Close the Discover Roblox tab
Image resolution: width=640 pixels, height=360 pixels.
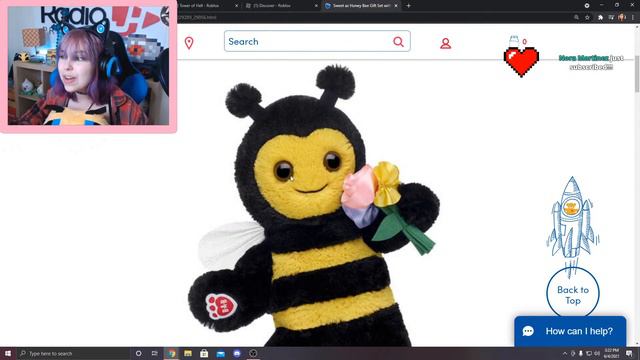click(316, 6)
